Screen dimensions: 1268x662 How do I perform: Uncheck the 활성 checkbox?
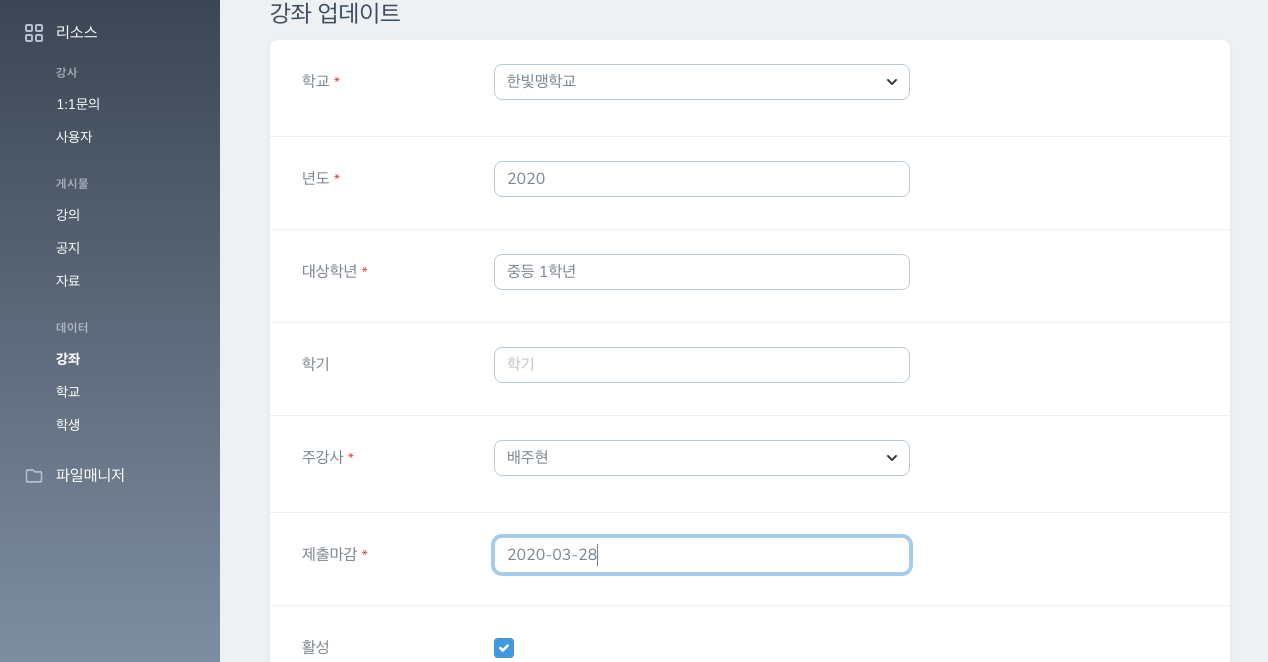click(x=504, y=648)
